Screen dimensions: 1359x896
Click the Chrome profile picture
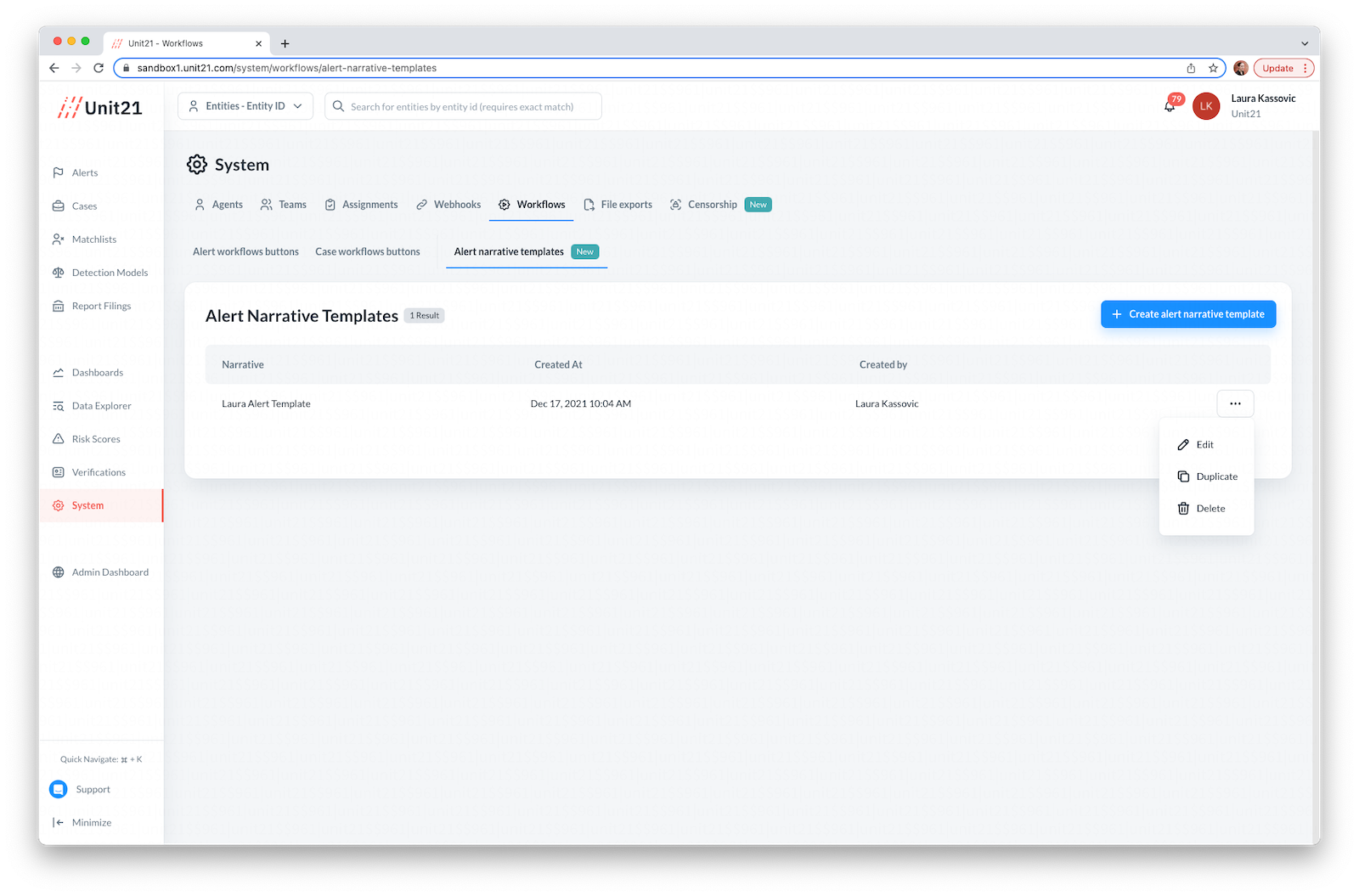pos(1241,68)
